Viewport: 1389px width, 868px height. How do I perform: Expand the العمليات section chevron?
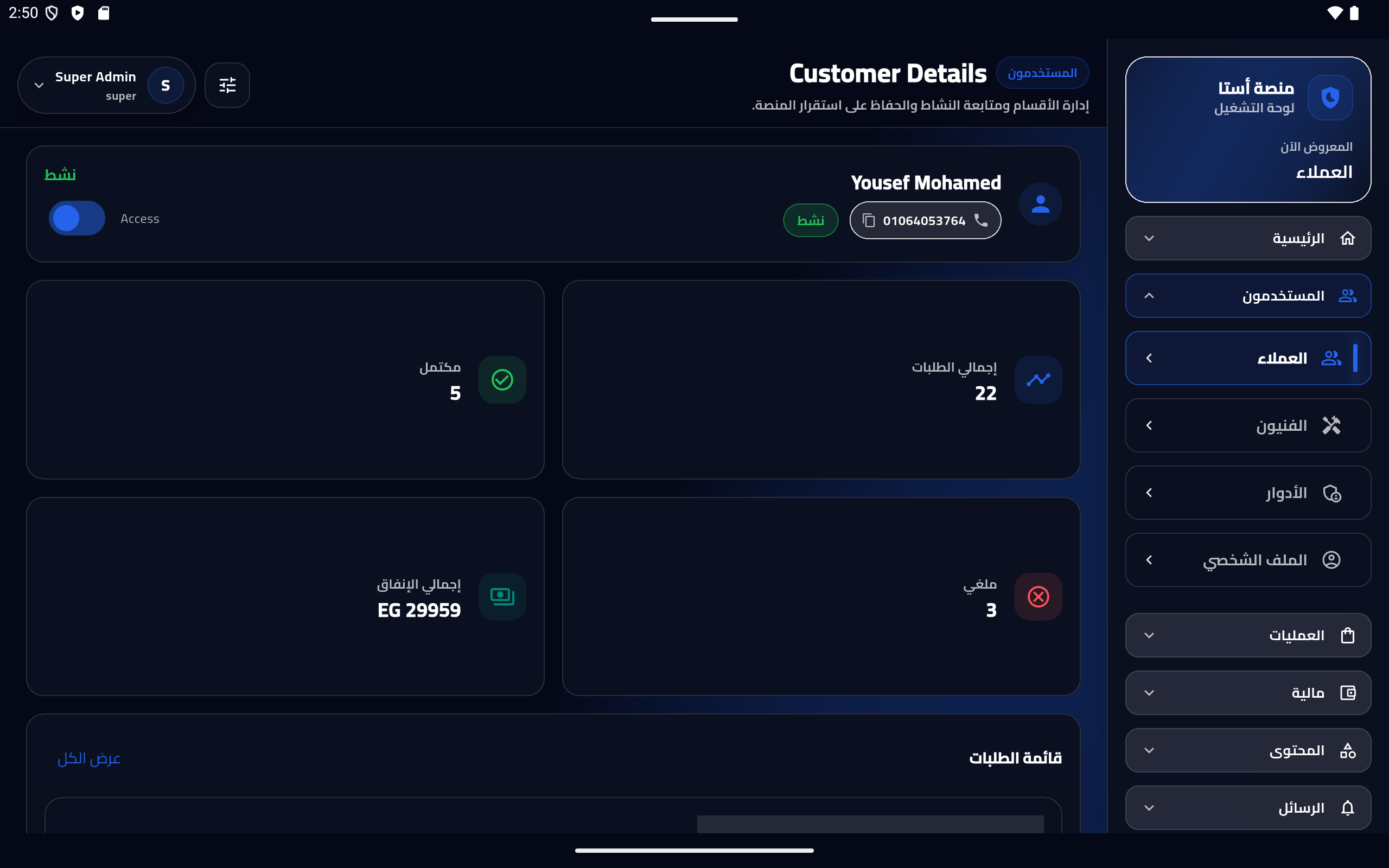tap(1149, 635)
